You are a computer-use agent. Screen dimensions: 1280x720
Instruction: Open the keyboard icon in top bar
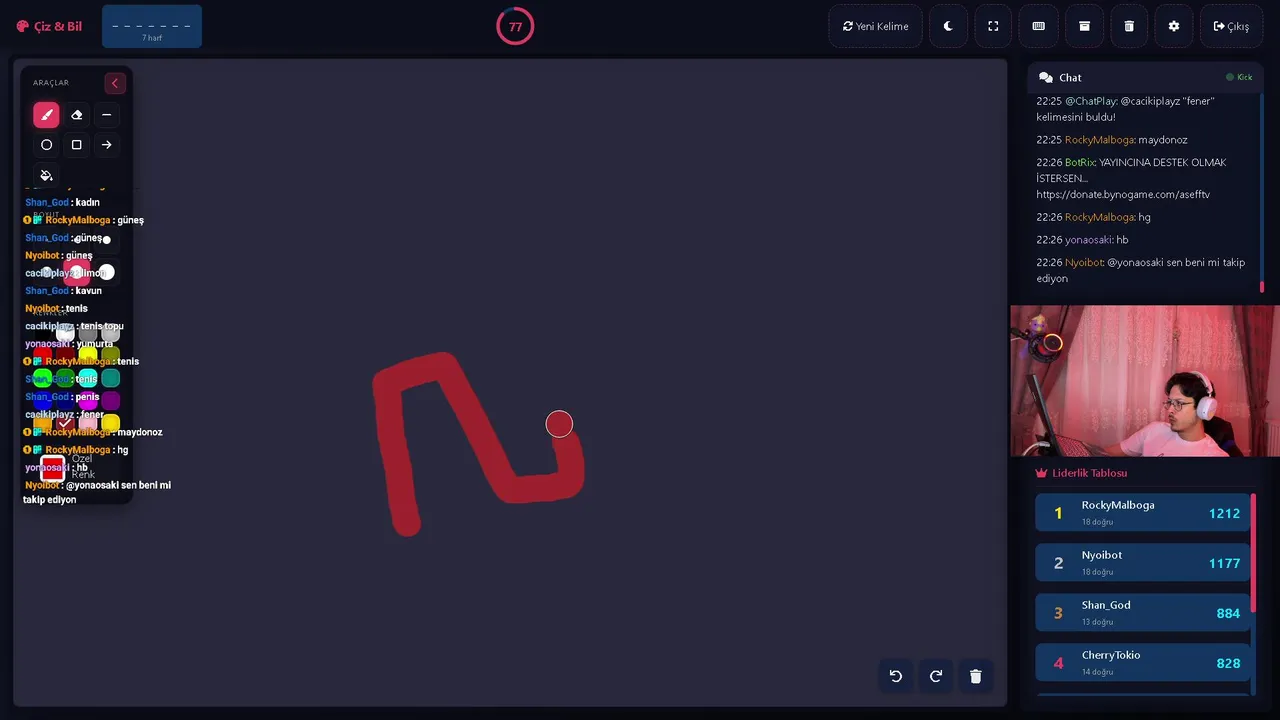pos(1038,26)
